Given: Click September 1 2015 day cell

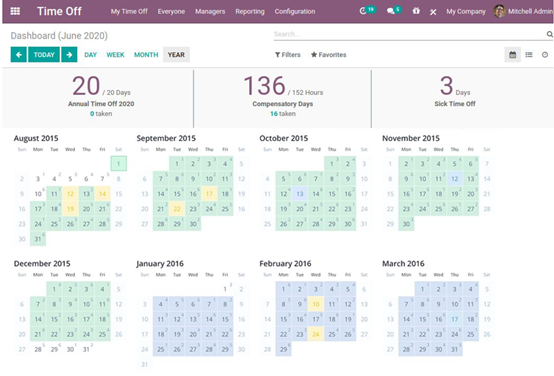Looking at the screenshot, I should (x=177, y=164).
